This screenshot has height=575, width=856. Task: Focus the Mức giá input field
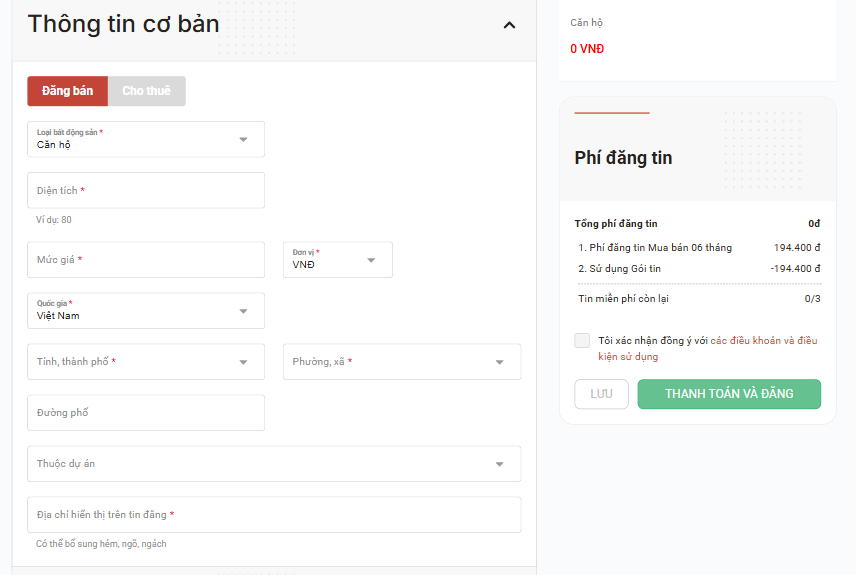point(146,259)
